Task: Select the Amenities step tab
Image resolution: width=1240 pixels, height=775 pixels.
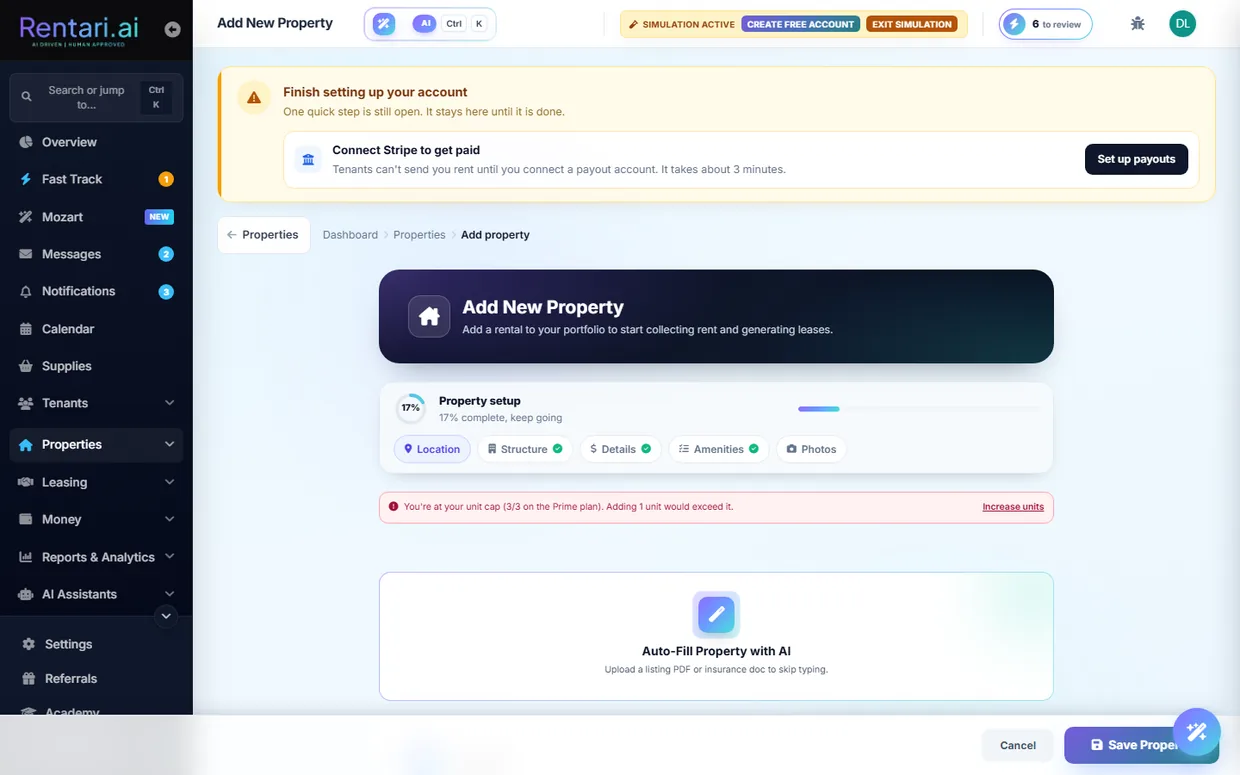Action: (718, 449)
